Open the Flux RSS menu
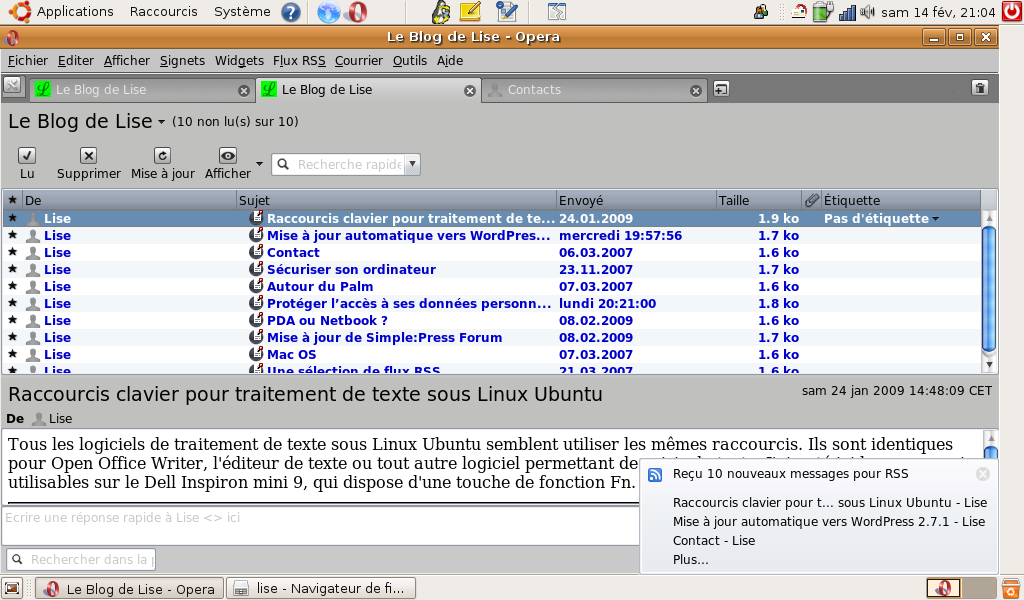Viewport: 1024px width, 600px height. coord(300,60)
